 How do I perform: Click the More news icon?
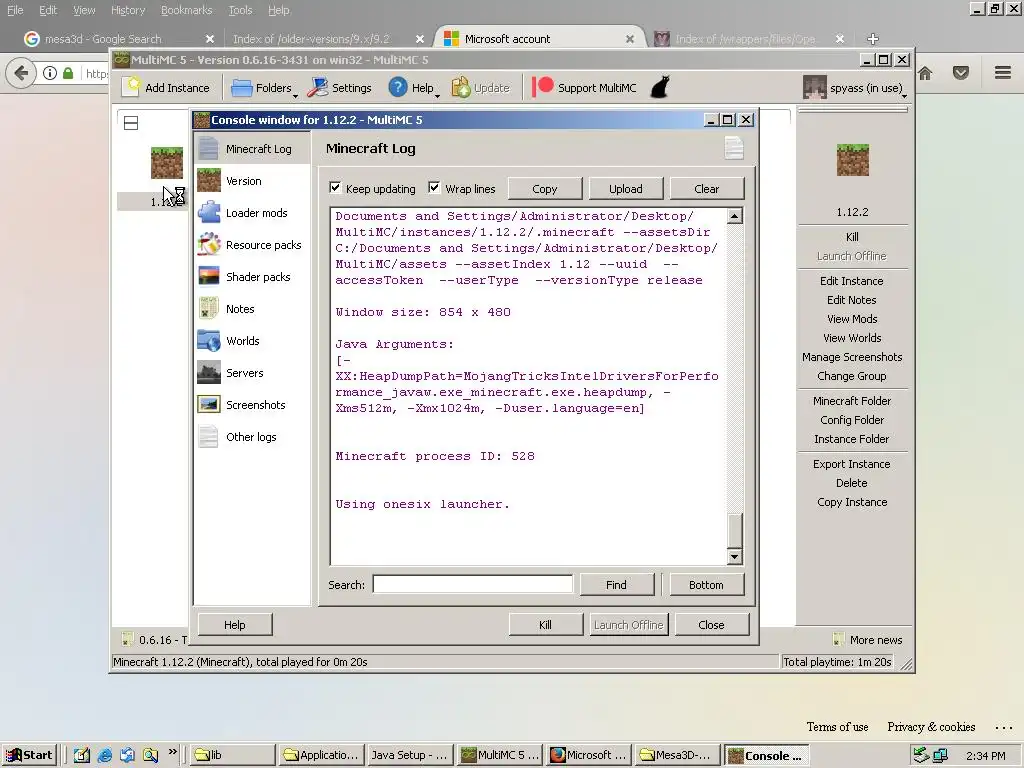coord(839,639)
